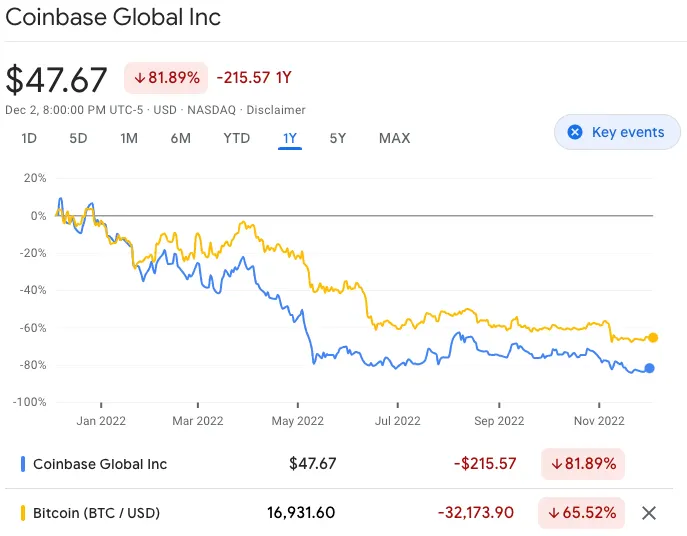Click the blue Coinbase legend color marker
Screen dimensions: 687x536
pos(23,464)
